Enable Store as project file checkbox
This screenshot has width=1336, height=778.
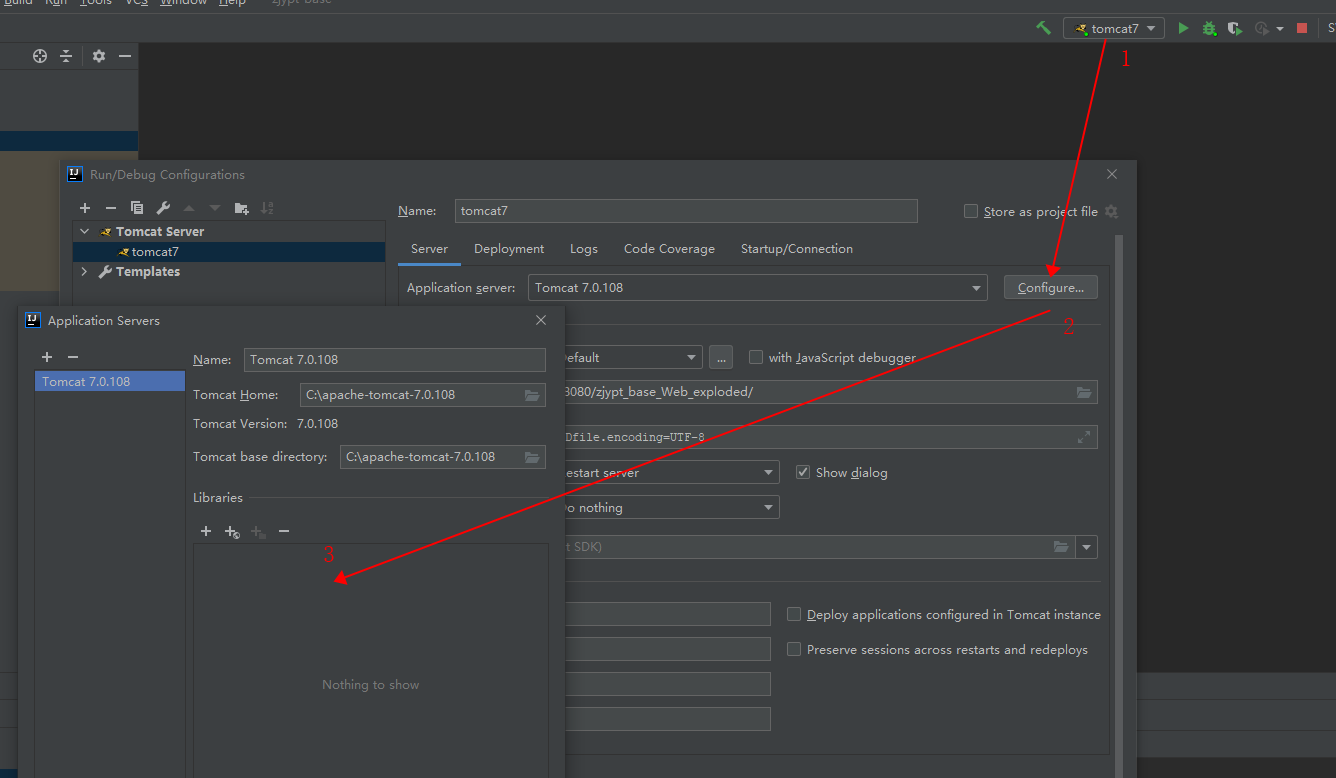click(971, 211)
